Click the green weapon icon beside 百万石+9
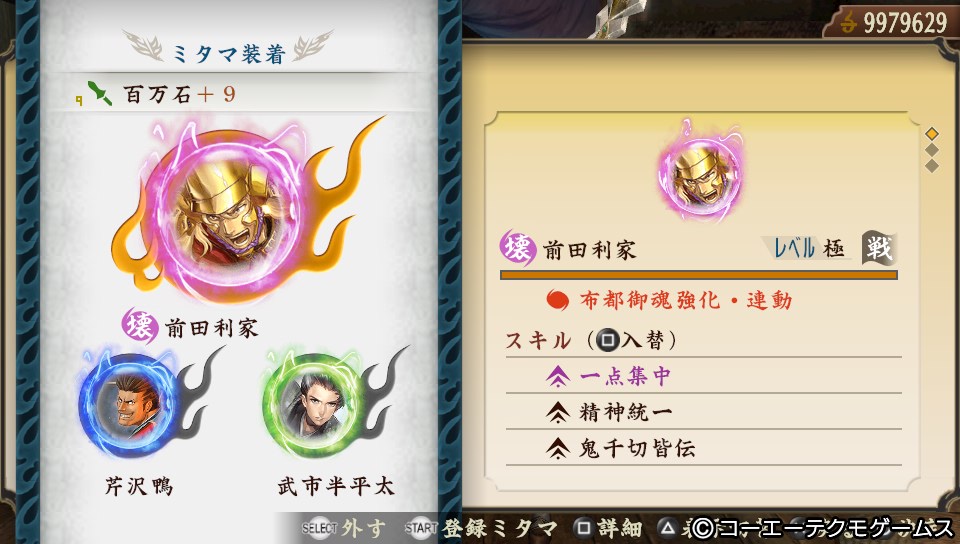 pyautogui.click(x=100, y=93)
